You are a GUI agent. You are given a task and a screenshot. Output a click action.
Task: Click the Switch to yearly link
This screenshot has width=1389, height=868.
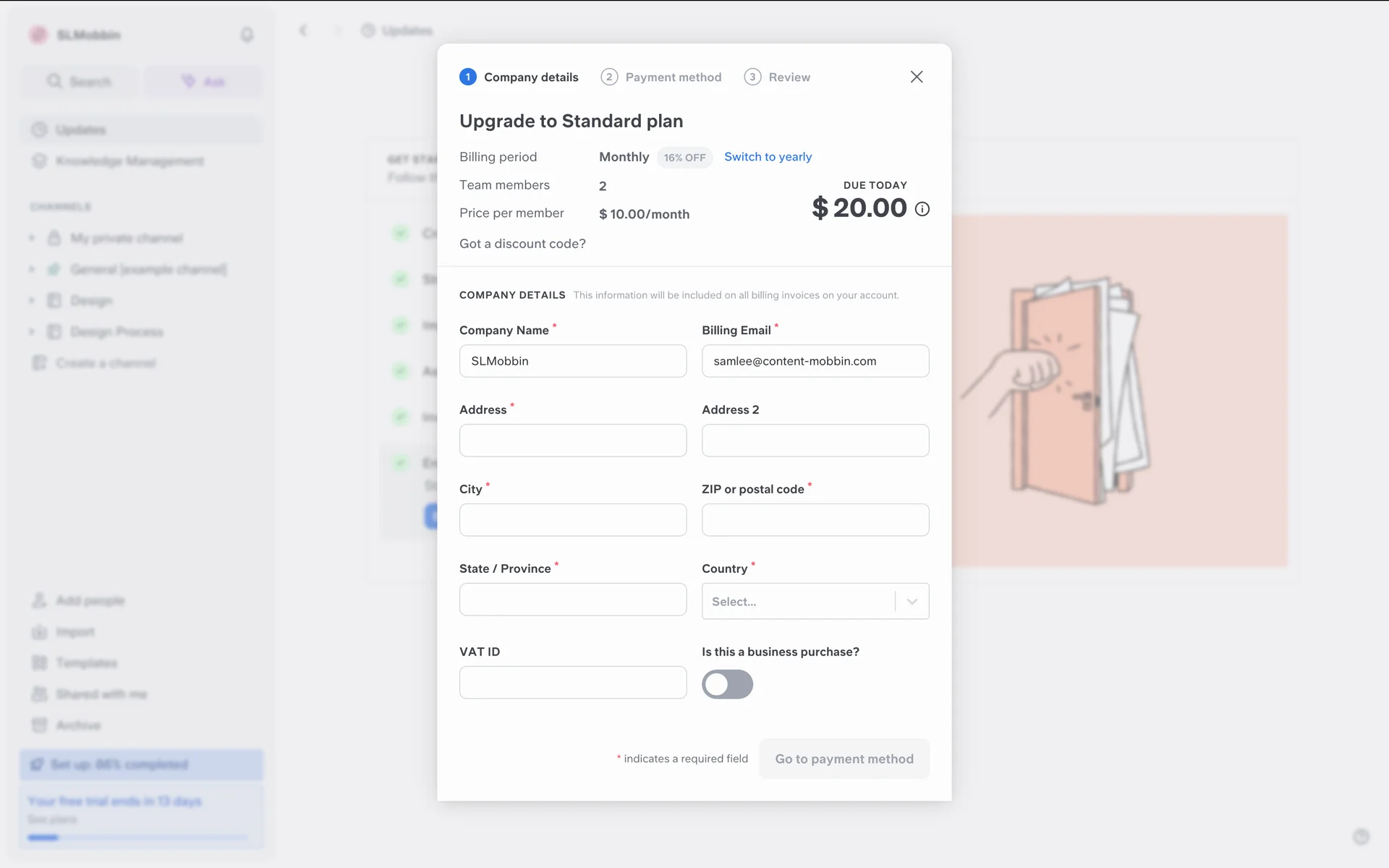(768, 157)
